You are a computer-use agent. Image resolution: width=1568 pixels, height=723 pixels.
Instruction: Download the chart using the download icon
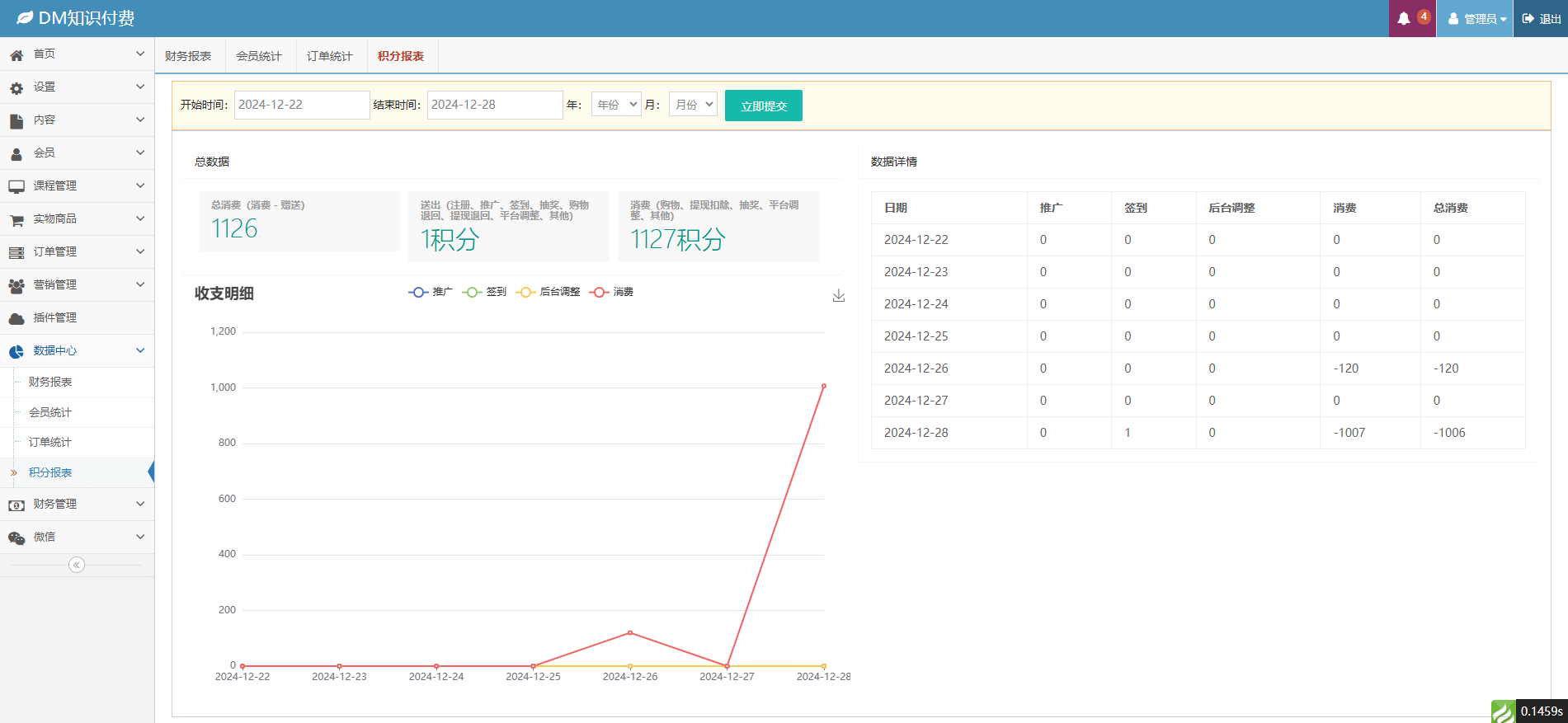[x=838, y=295]
